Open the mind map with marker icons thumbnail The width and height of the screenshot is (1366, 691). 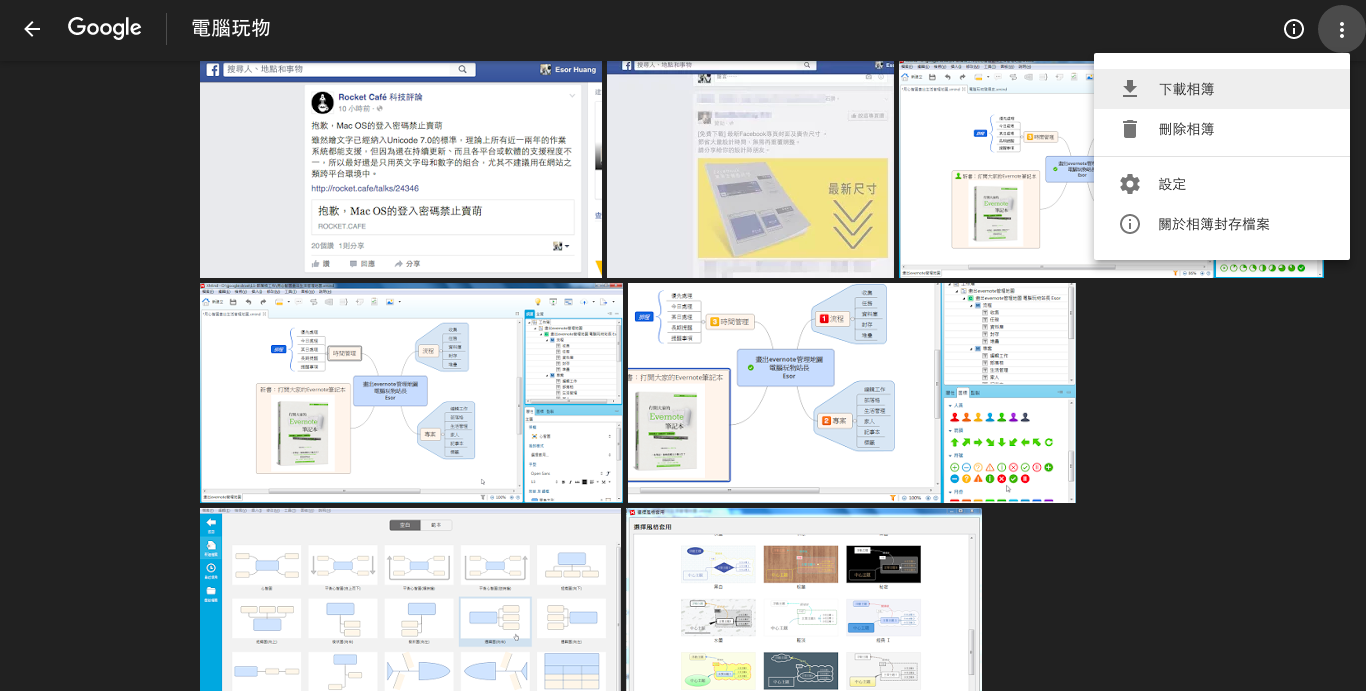pyautogui.click(x=852, y=392)
